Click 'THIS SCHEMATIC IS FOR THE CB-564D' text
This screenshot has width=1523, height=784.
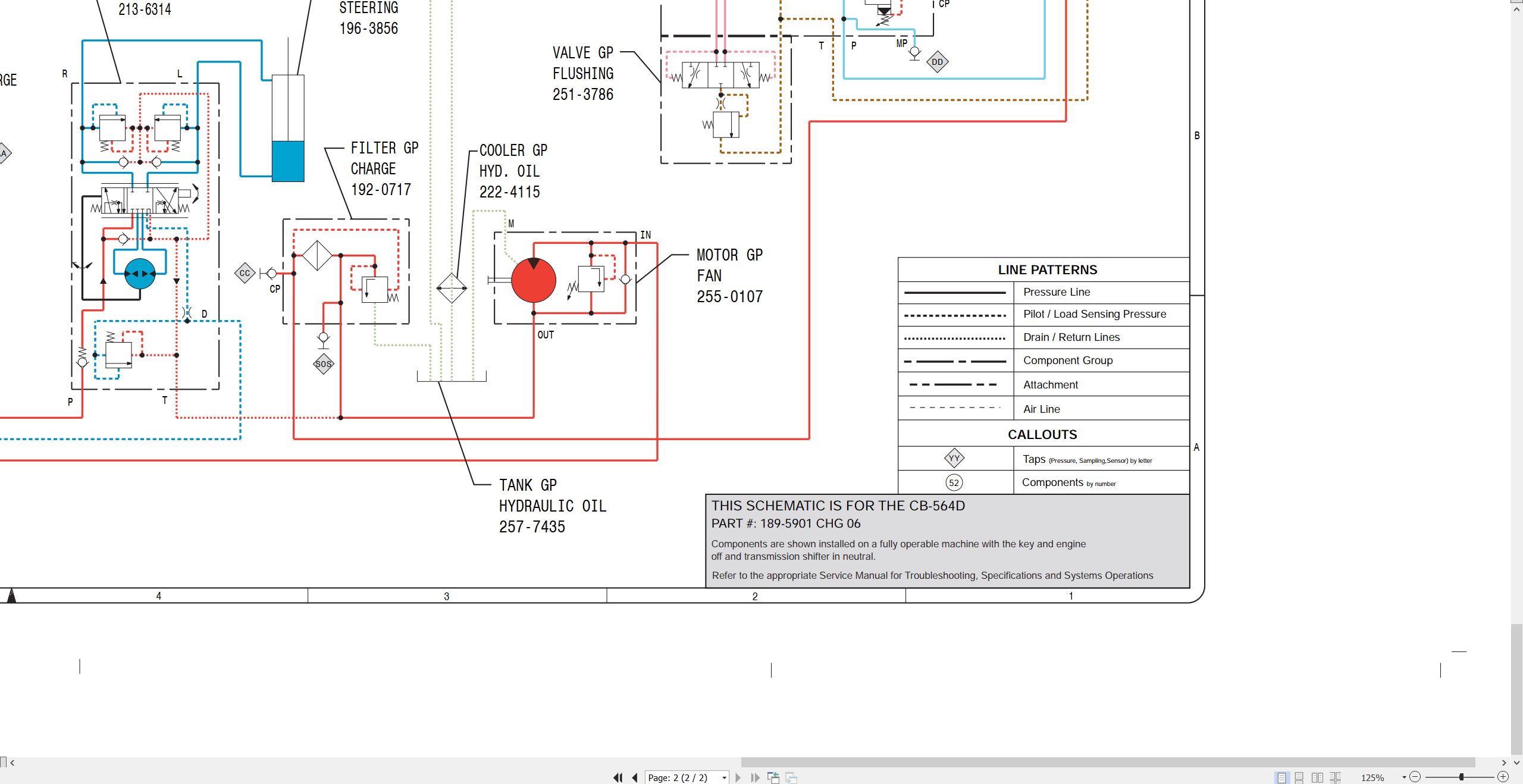[838, 506]
